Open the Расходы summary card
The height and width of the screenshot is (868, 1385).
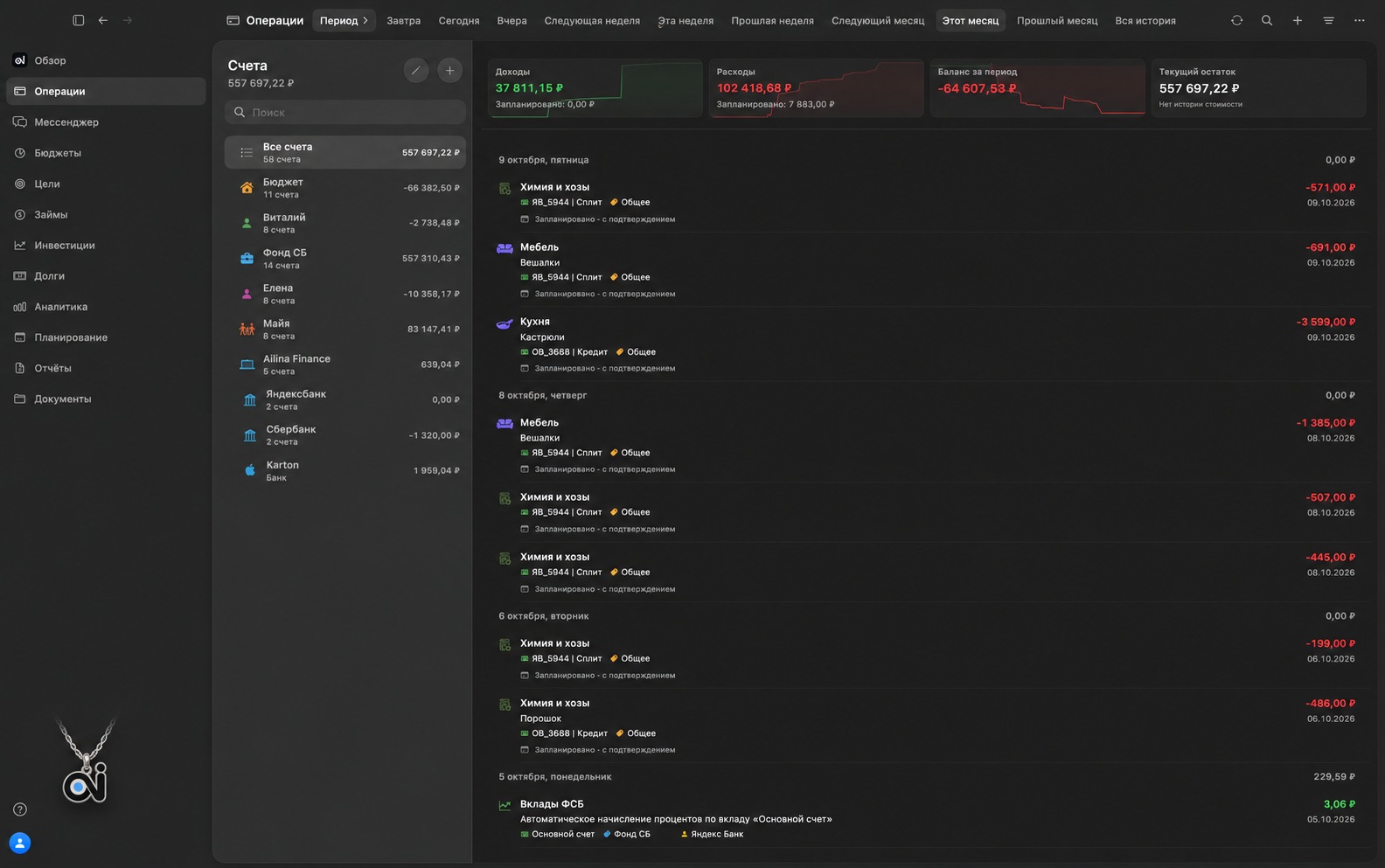(816, 87)
